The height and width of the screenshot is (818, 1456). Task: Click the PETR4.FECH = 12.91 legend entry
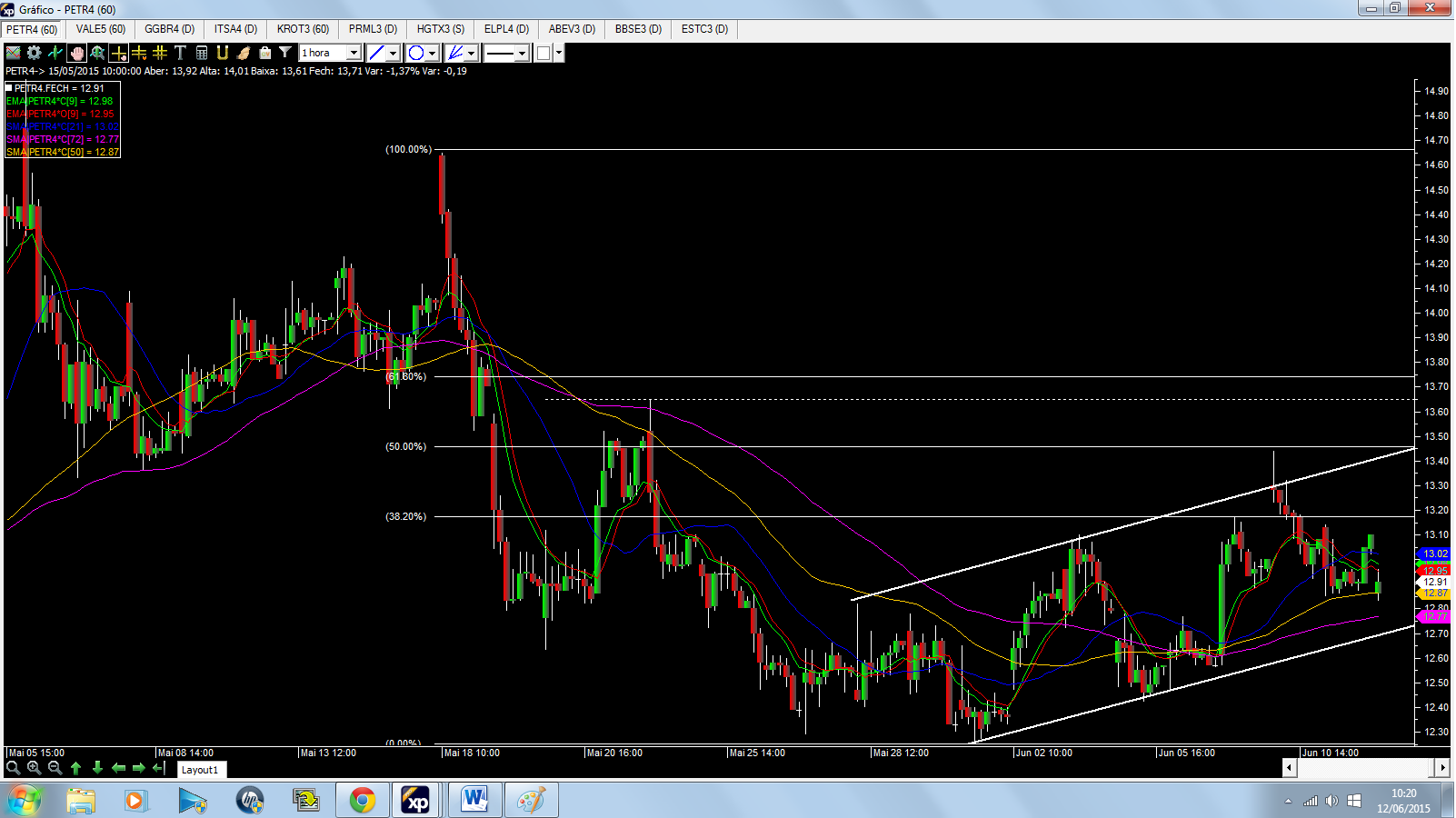pos(55,88)
